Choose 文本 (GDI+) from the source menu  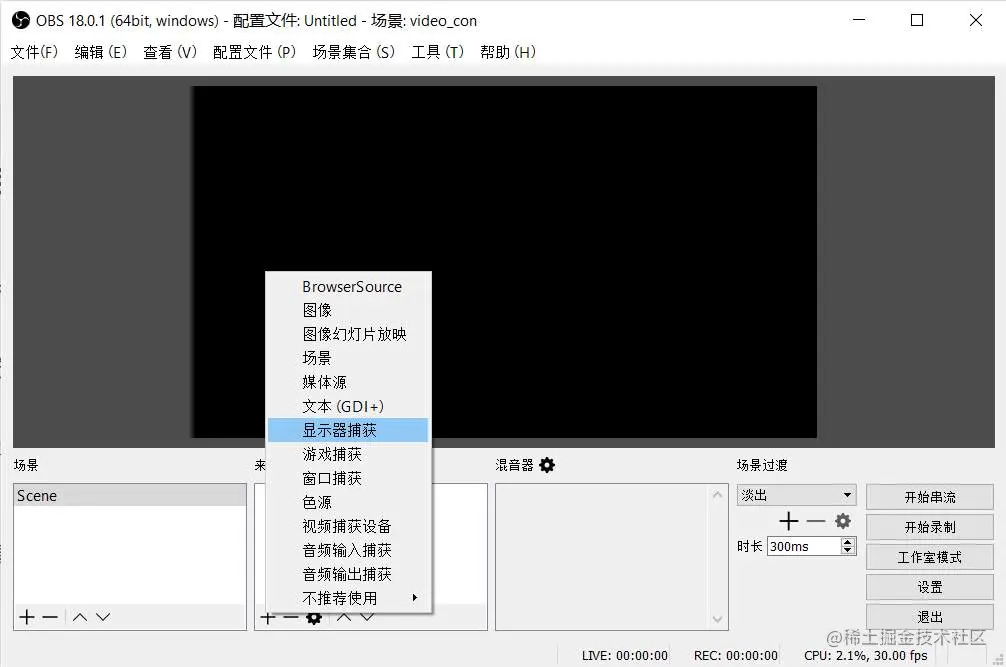(x=348, y=406)
